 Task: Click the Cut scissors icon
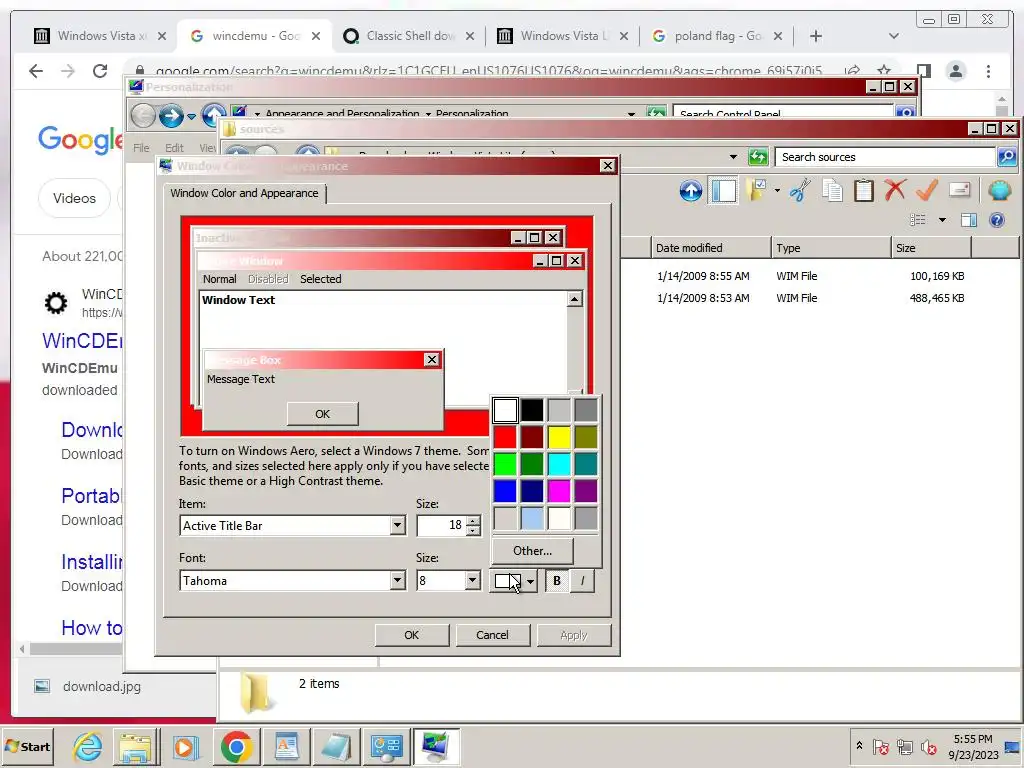[799, 191]
